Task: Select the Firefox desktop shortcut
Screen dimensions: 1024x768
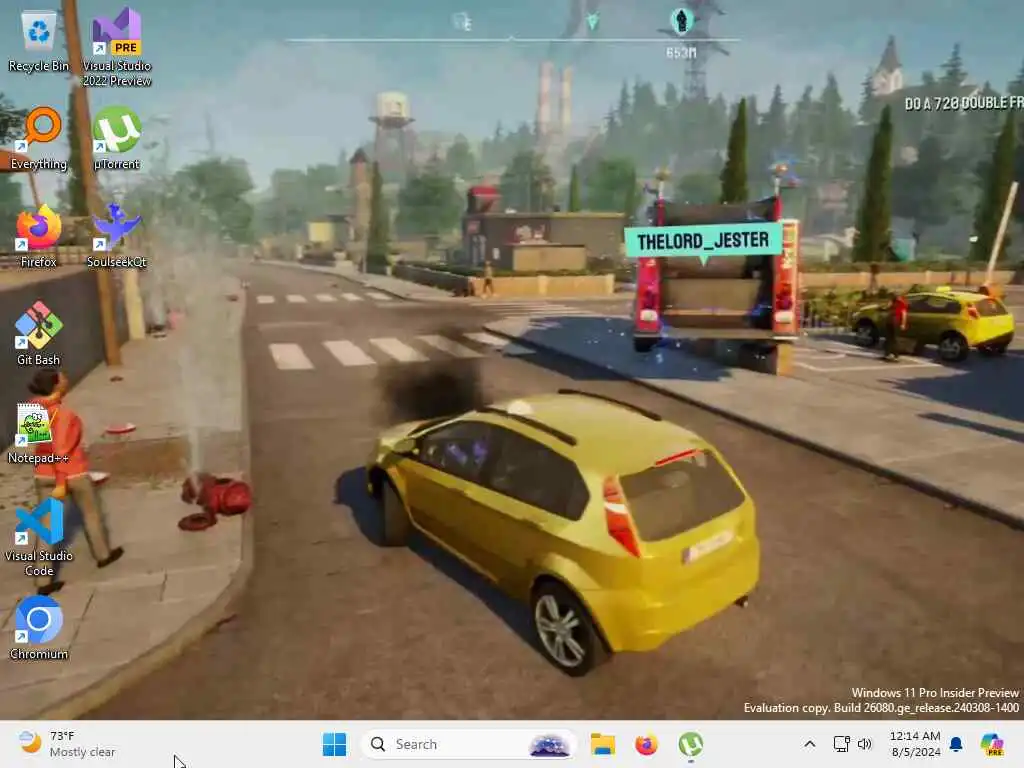Action: tap(39, 236)
